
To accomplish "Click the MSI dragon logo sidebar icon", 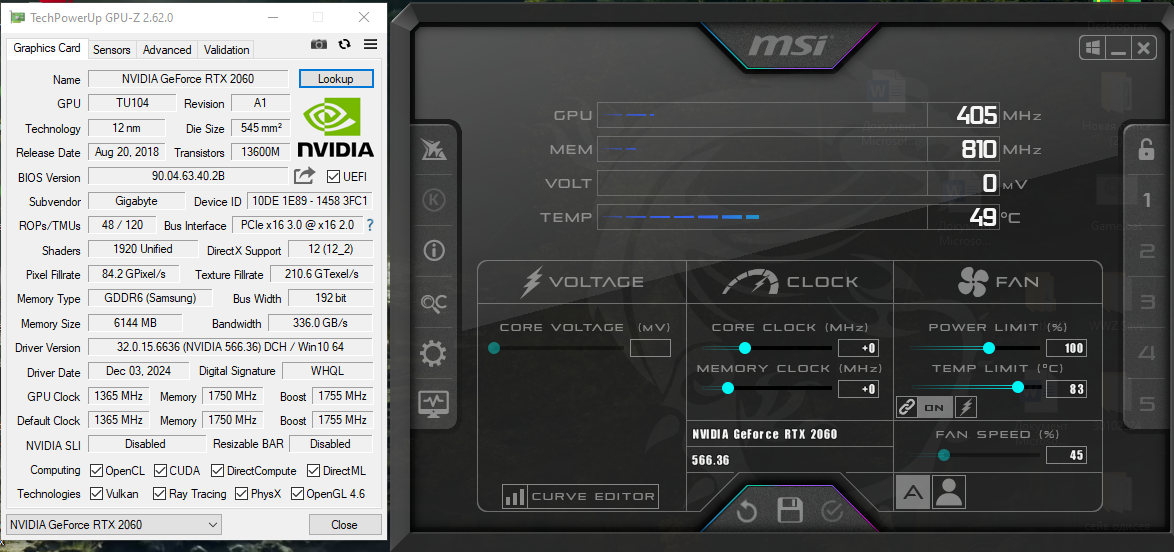I will (434, 150).
